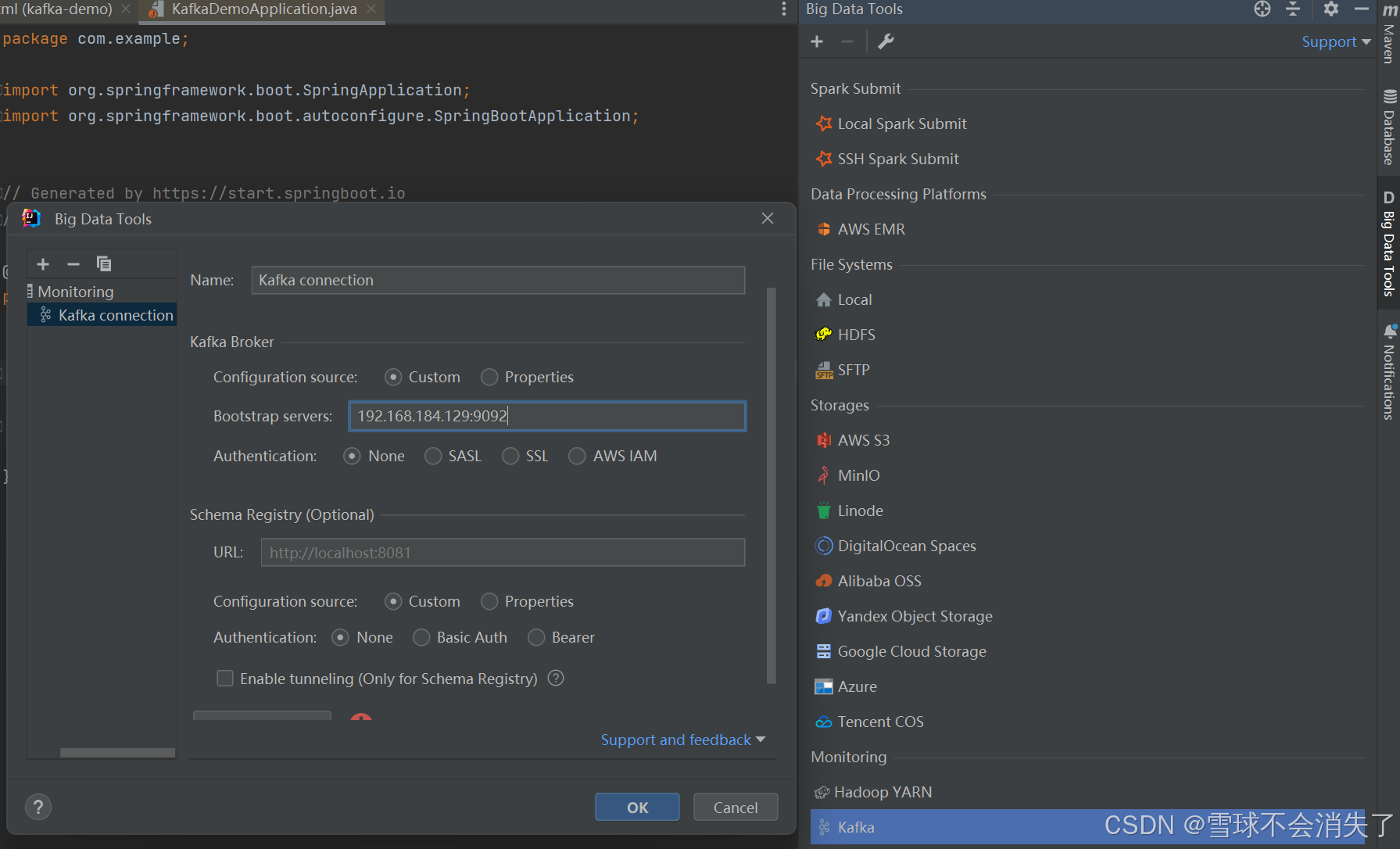This screenshot has height=849, width=1400.
Task: Click the Schema Registry URL field
Action: click(x=503, y=553)
